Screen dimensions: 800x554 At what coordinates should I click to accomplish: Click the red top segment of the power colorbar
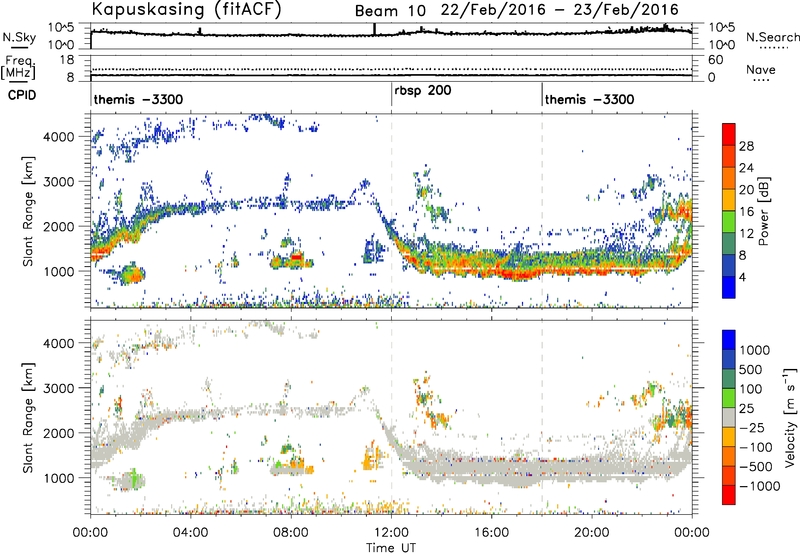coord(729,135)
